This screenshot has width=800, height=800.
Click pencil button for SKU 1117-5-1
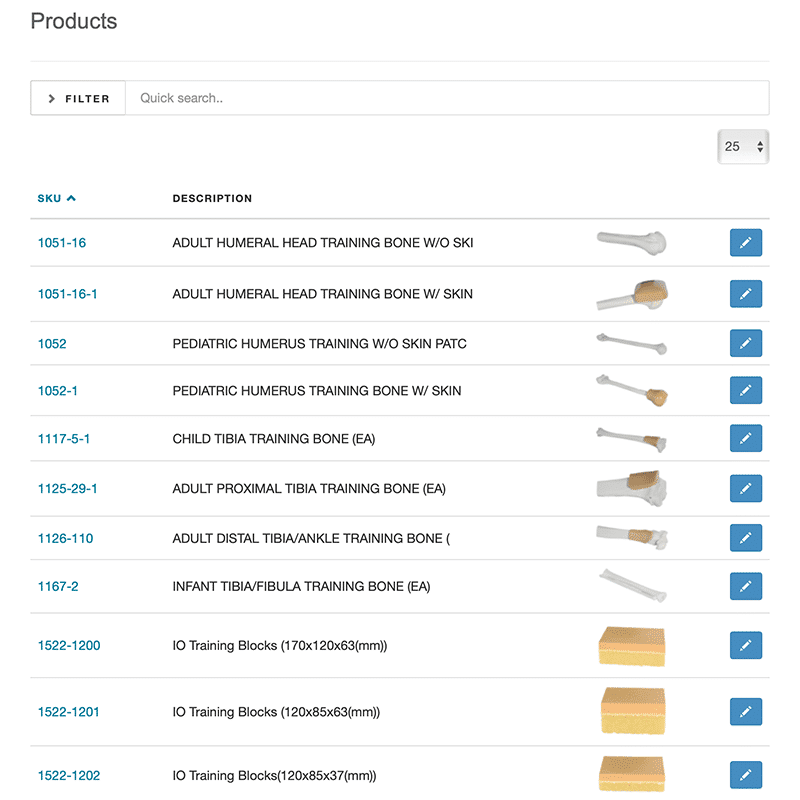[745, 438]
